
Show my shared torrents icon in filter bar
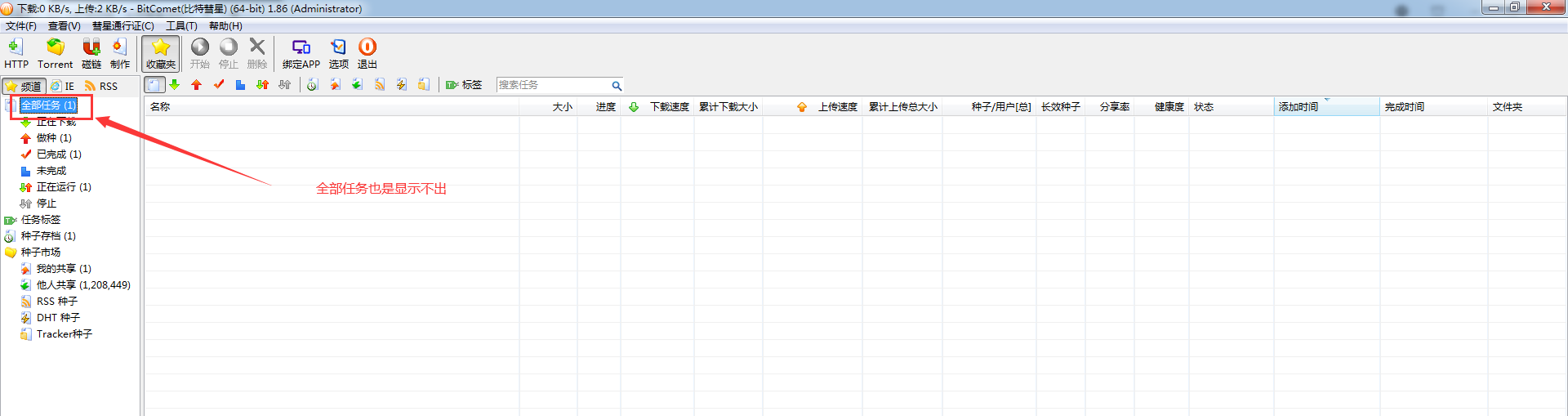pyautogui.click(x=335, y=85)
